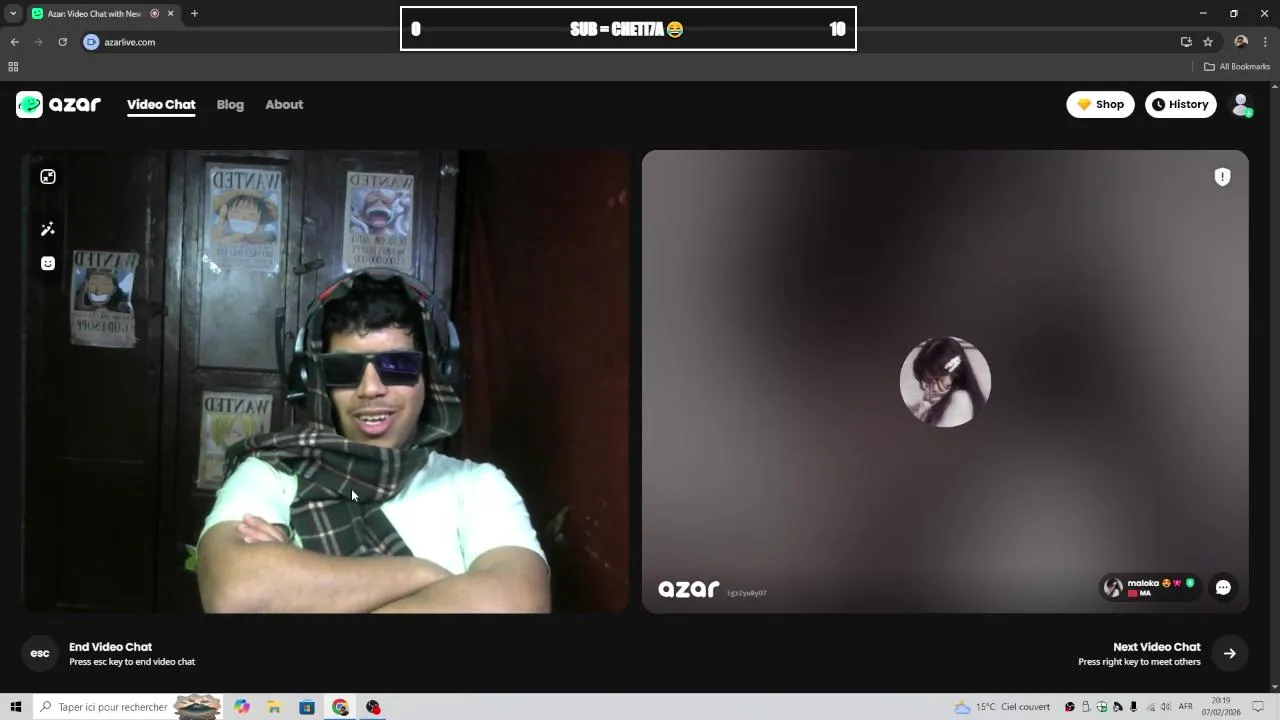This screenshot has width=1280, height=720.
Task: Open the text chat bubble icon
Action: click(1223, 587)
